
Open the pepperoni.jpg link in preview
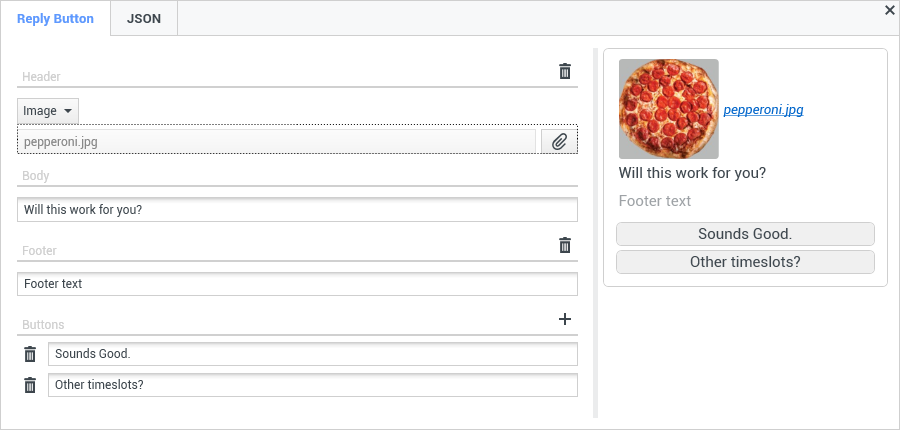[x=763, y=110]
